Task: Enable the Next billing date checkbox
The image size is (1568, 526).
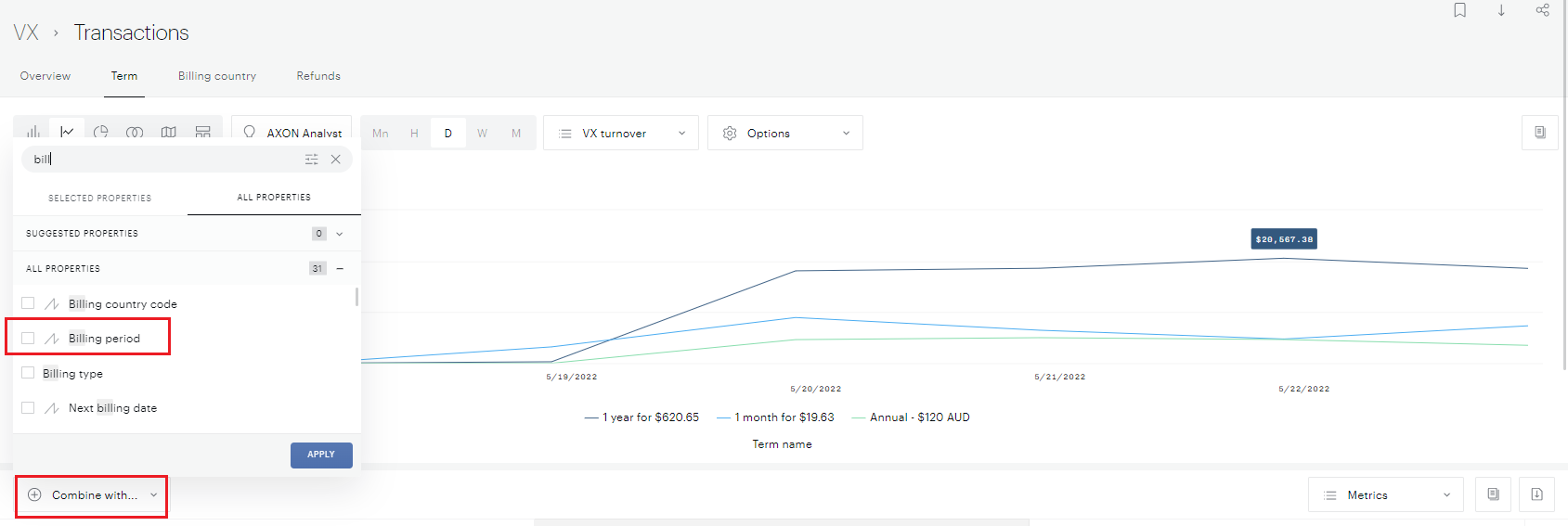Action: (x=28, y=408)
